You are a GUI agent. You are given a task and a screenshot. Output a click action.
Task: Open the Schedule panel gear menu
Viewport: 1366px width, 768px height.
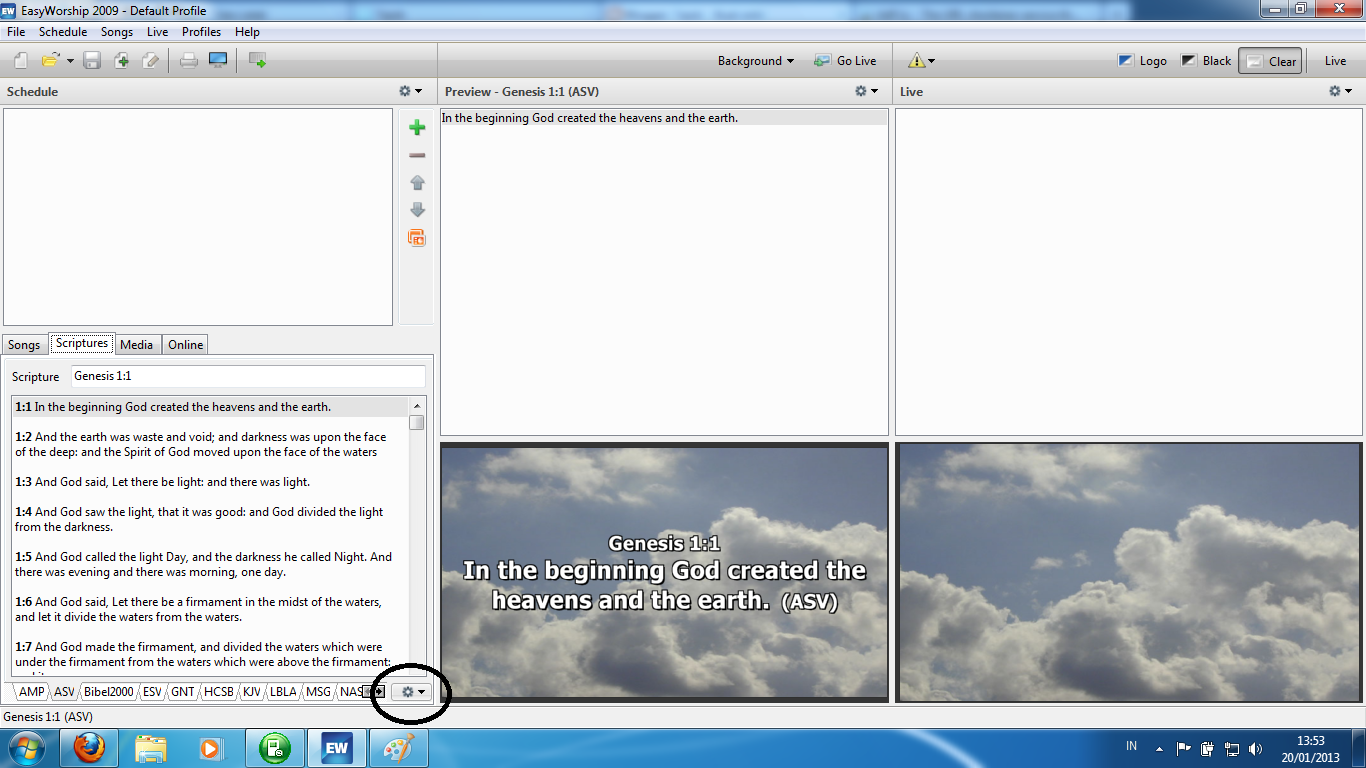point(411,91)
